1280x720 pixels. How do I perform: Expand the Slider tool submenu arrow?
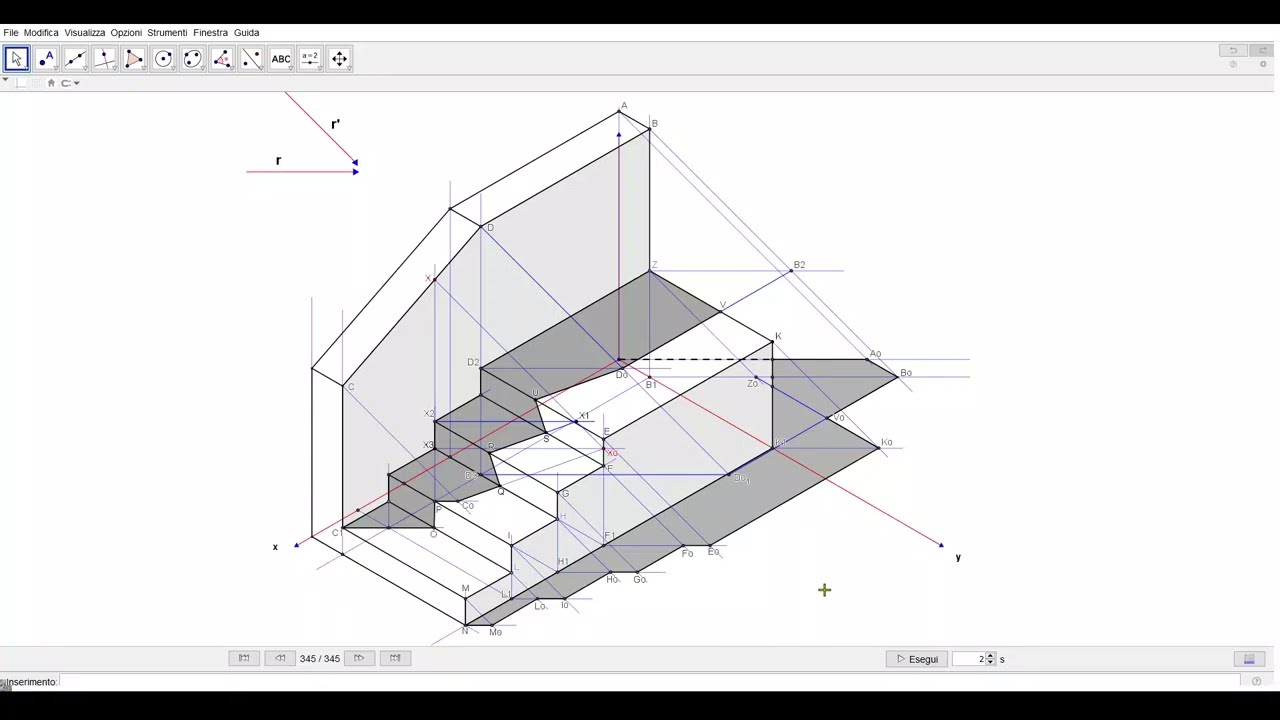pyautogui.click(x=319, y=69)
